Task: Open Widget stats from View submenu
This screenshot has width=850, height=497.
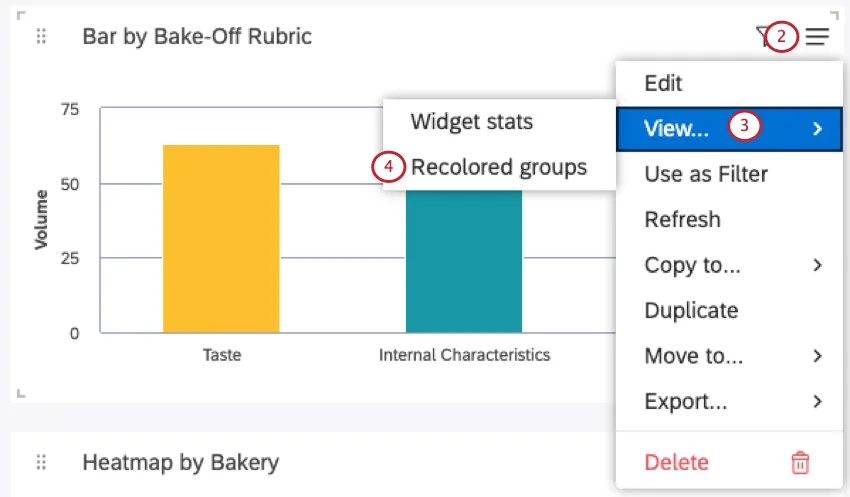Action: [x=472, y=122]
